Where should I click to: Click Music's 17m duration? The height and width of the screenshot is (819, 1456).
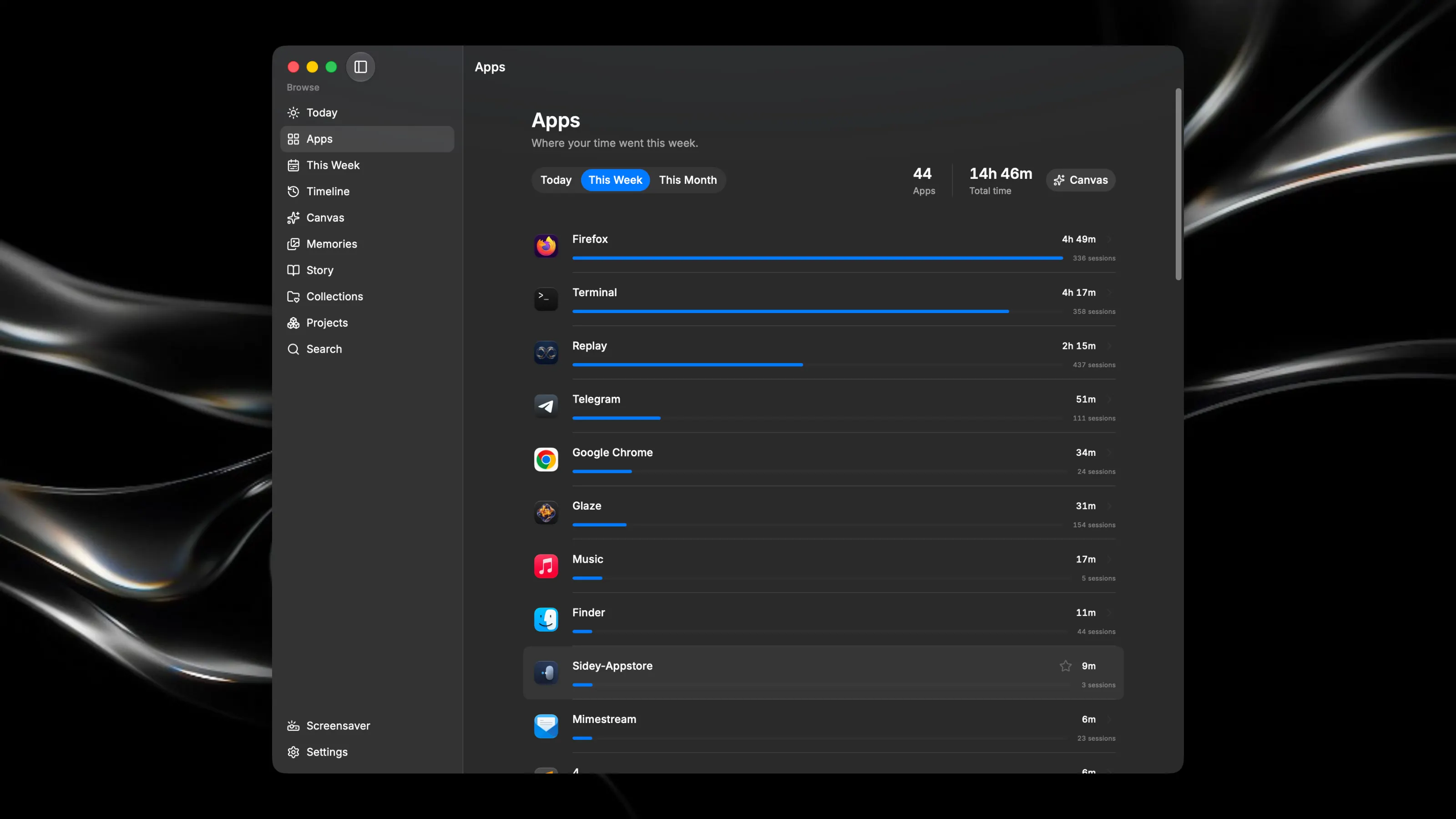click(x=1085, y=560)
